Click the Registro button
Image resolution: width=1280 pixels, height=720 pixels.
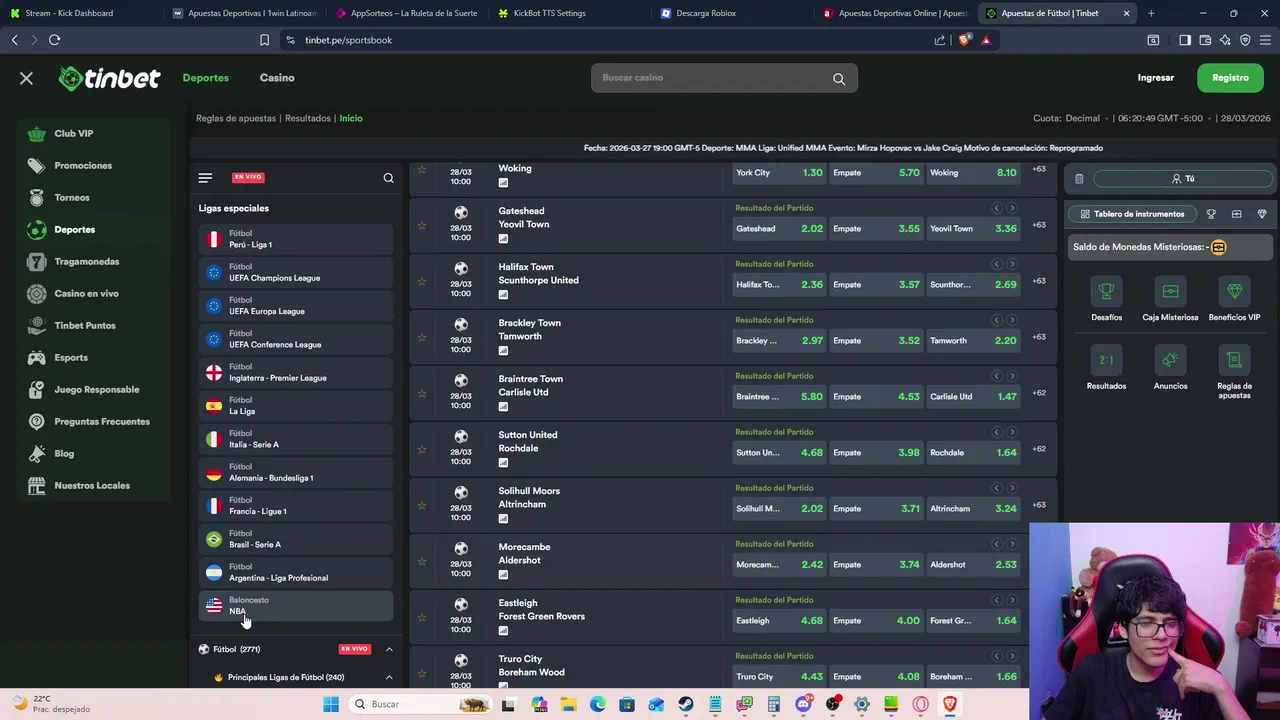click(1230, 78)
